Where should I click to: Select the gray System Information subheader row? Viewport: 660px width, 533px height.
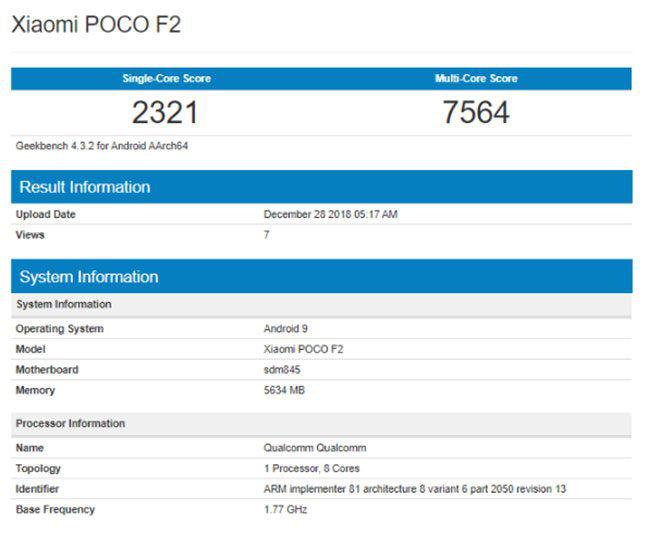tap(322, 304)
